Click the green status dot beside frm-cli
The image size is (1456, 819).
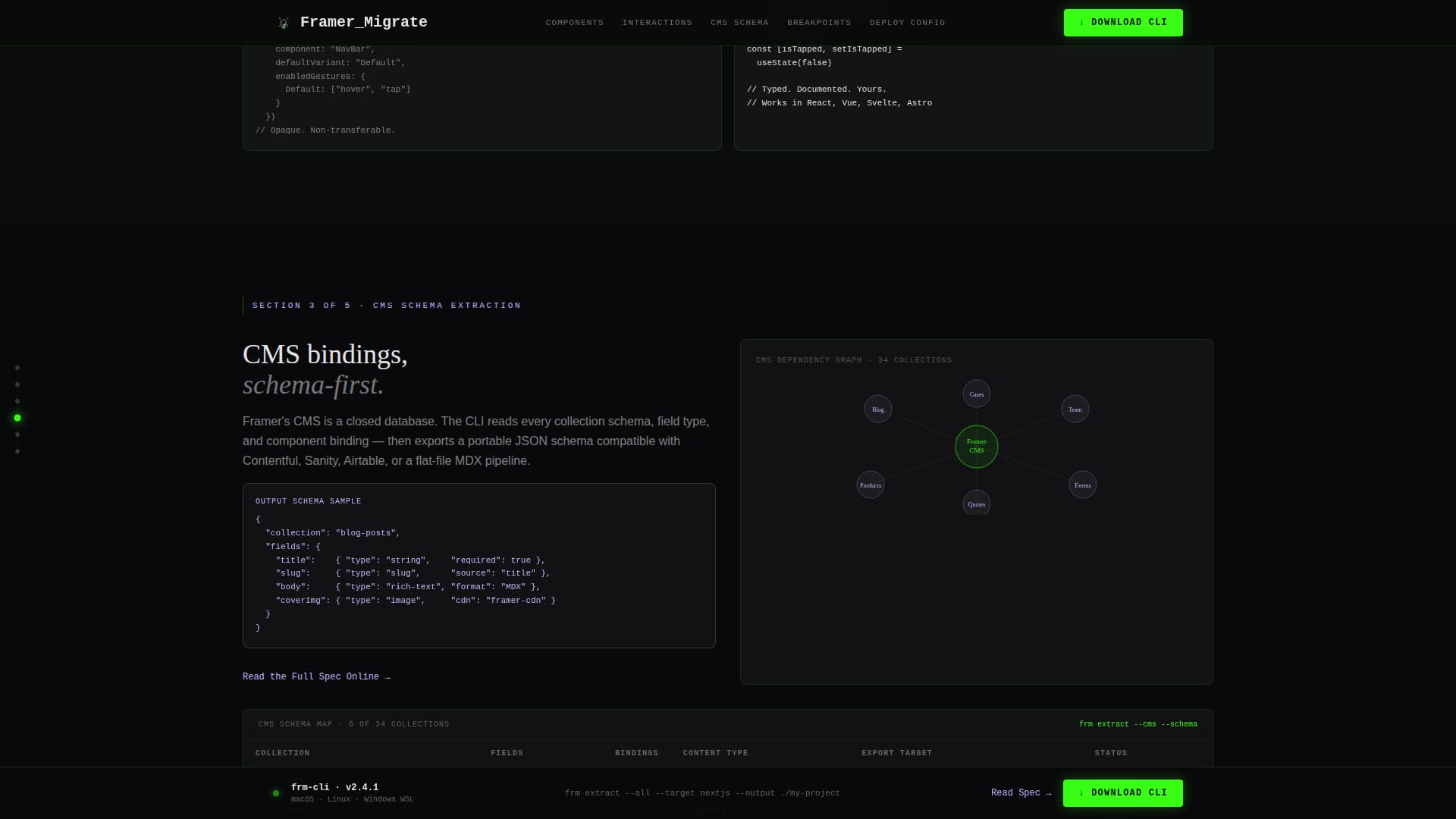276,793
